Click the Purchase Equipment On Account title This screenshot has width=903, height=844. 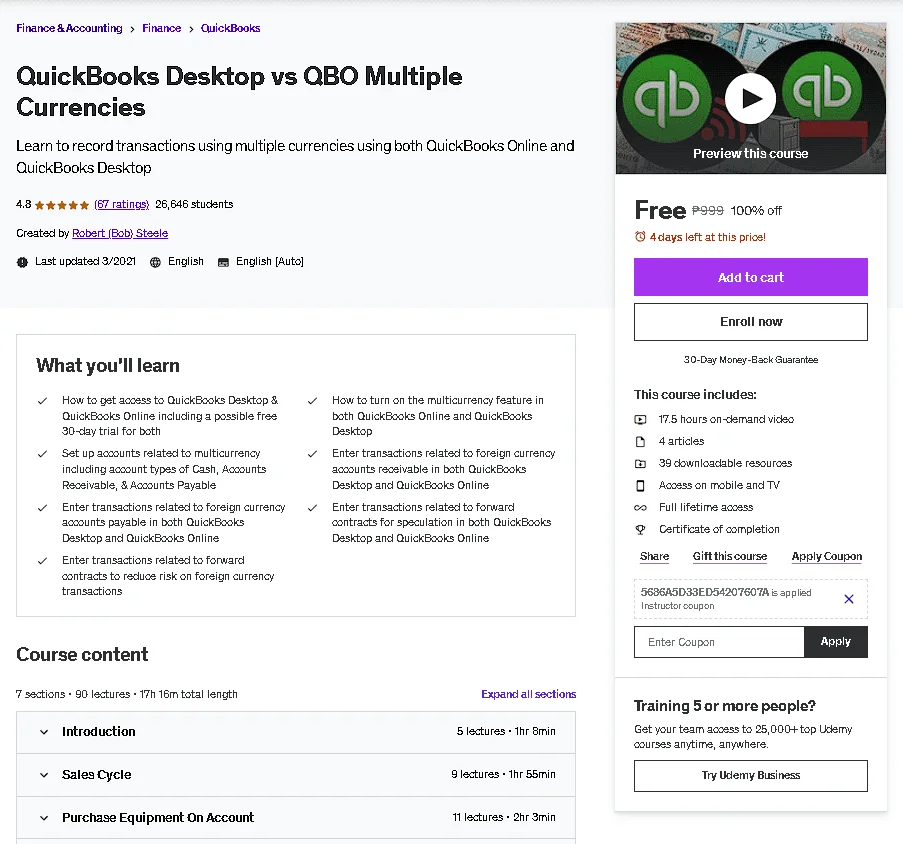coord(158,818)
